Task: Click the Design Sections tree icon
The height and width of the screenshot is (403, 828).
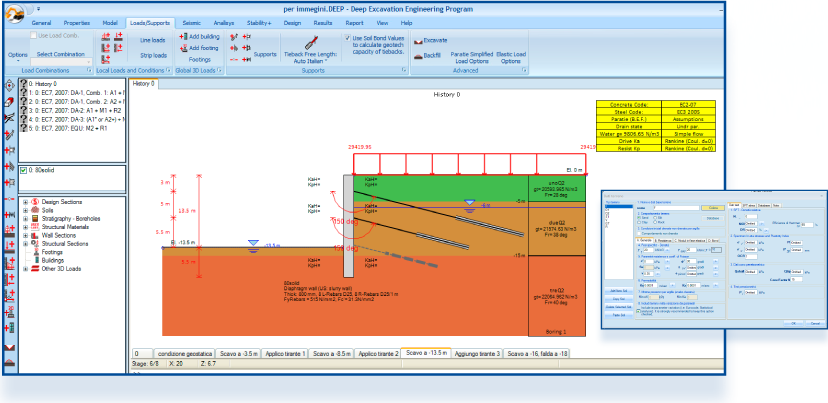Action: click(35, 202)
